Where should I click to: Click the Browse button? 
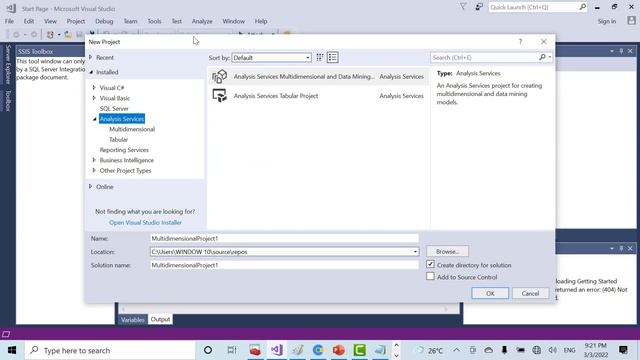coord(447,251)
